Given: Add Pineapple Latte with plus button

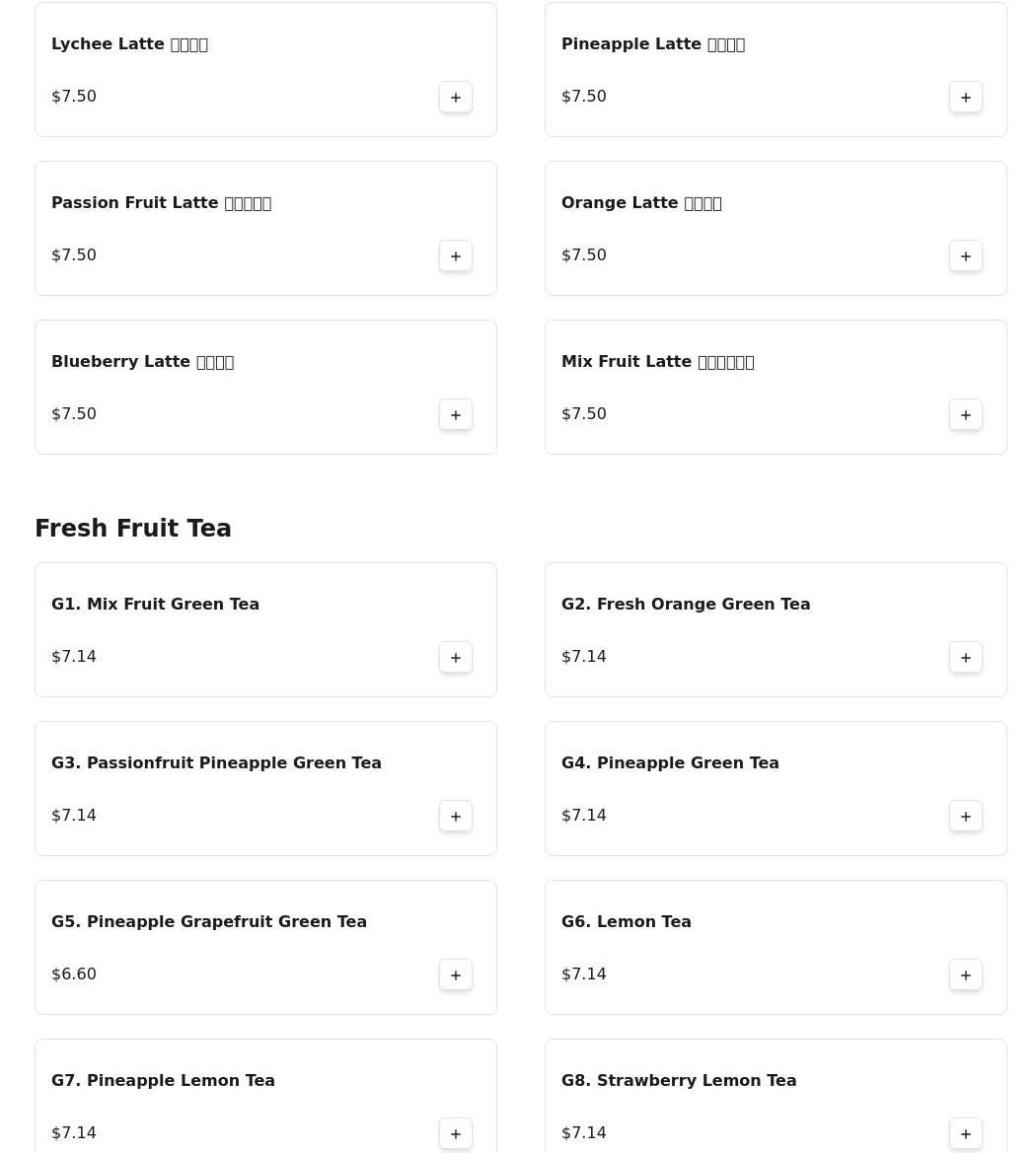Looking at the screenshot, I should coord(966,98).
